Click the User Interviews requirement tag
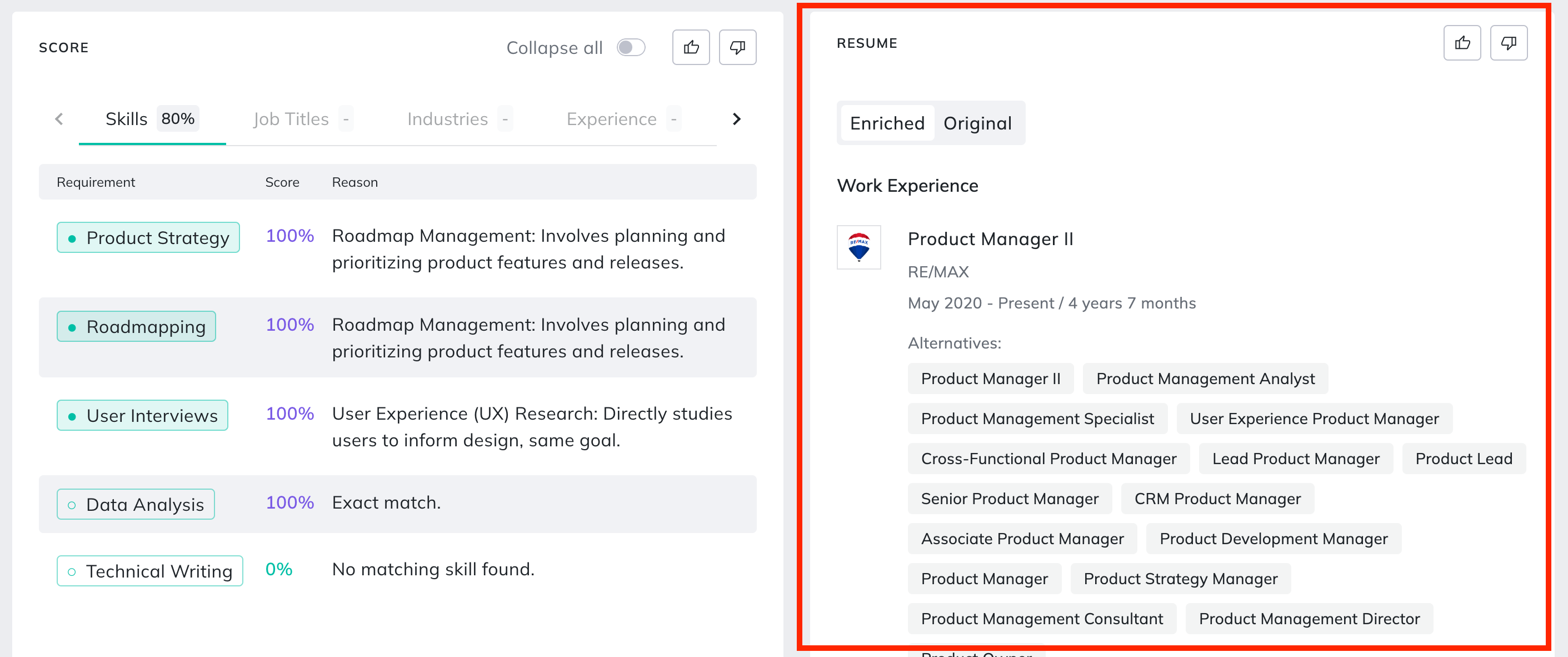Image resolution: width=1568 pixels, height=657 pixels. (142, 416)
